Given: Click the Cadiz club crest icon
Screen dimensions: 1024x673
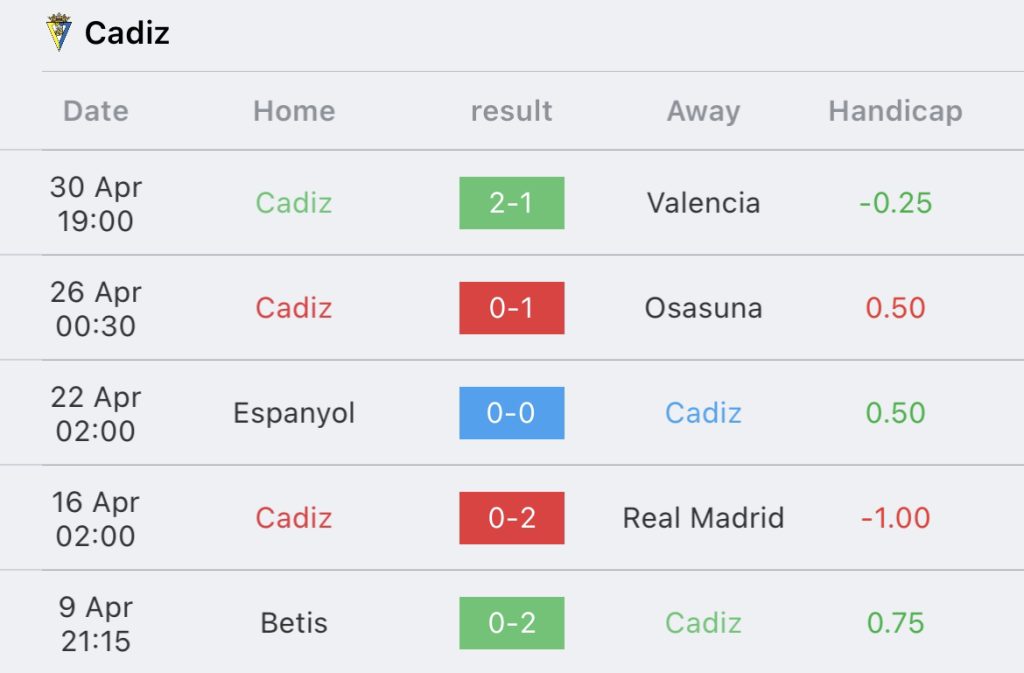Looking at the screenshot, I should [59, 32].
